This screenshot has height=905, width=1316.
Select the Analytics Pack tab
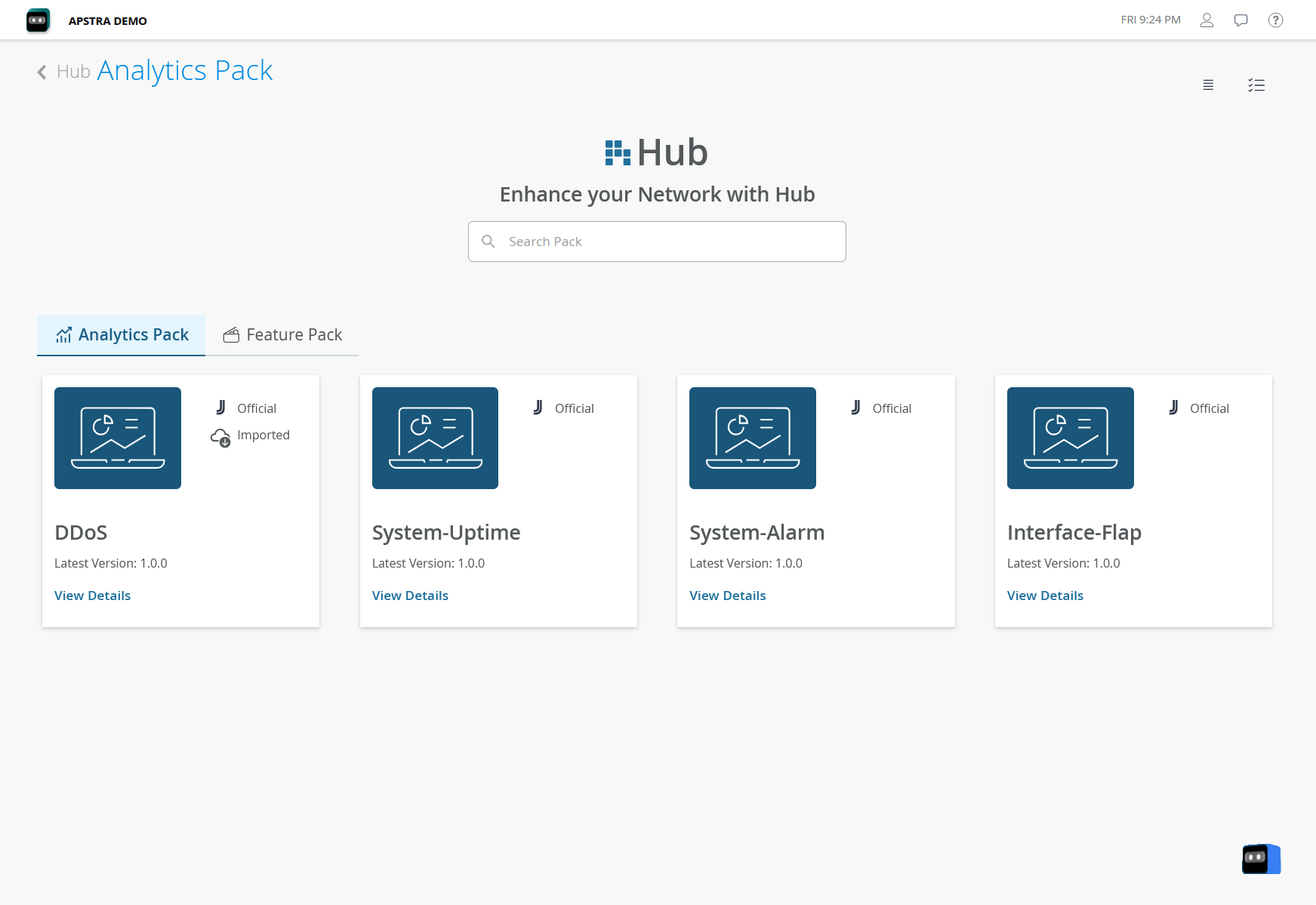point(122,335)
